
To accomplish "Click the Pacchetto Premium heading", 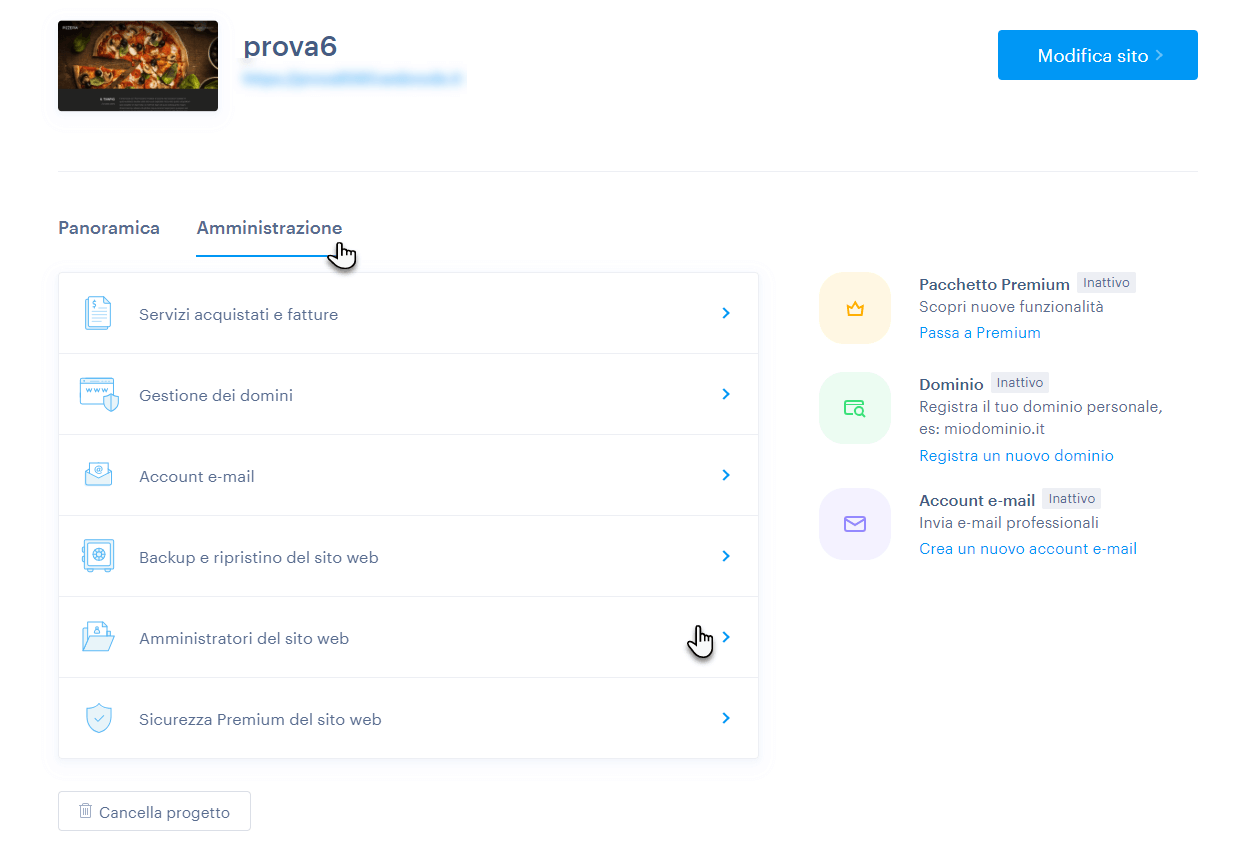I will (994, 284).
